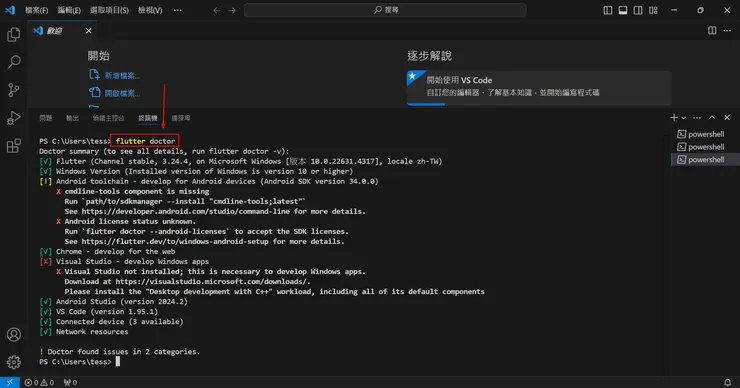Switch to the Output panel tab
The height and width of the screenshot is (388, 740).
pyautogui.click(x=72, y=118)
